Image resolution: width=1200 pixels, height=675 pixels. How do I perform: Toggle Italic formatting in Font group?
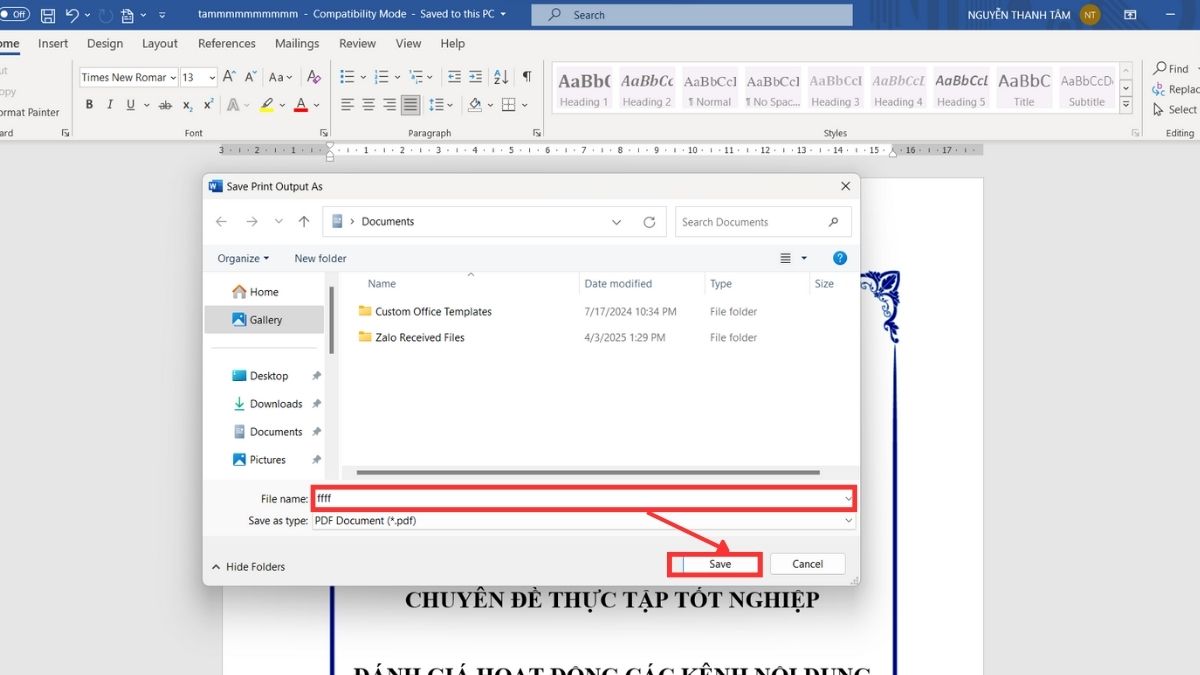tap(108, 105)
